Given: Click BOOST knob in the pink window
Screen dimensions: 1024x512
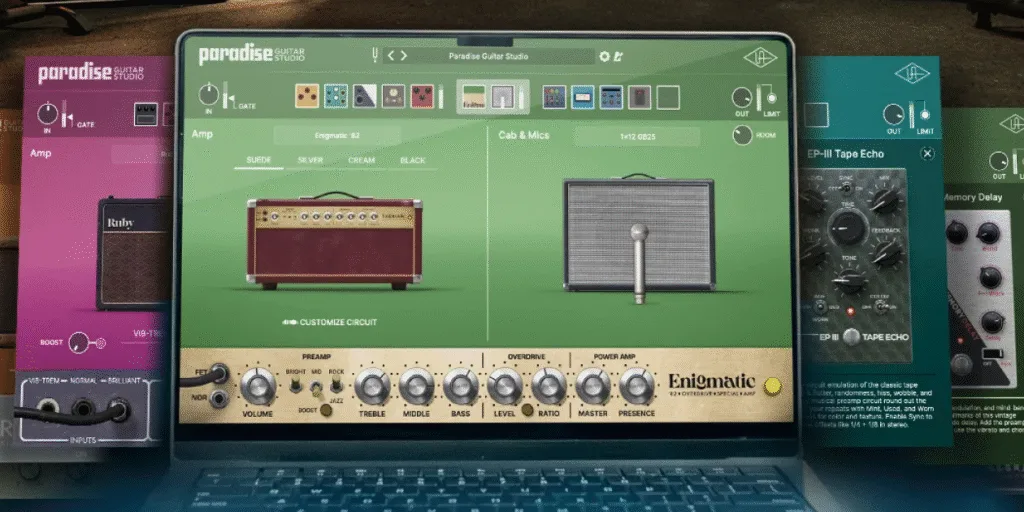Looking at the screenshot, I should click(78, 342).
